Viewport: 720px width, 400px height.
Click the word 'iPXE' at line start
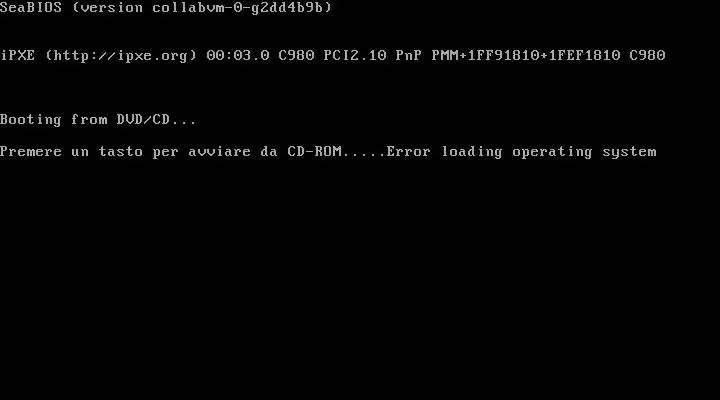click(x=17, y=55)
